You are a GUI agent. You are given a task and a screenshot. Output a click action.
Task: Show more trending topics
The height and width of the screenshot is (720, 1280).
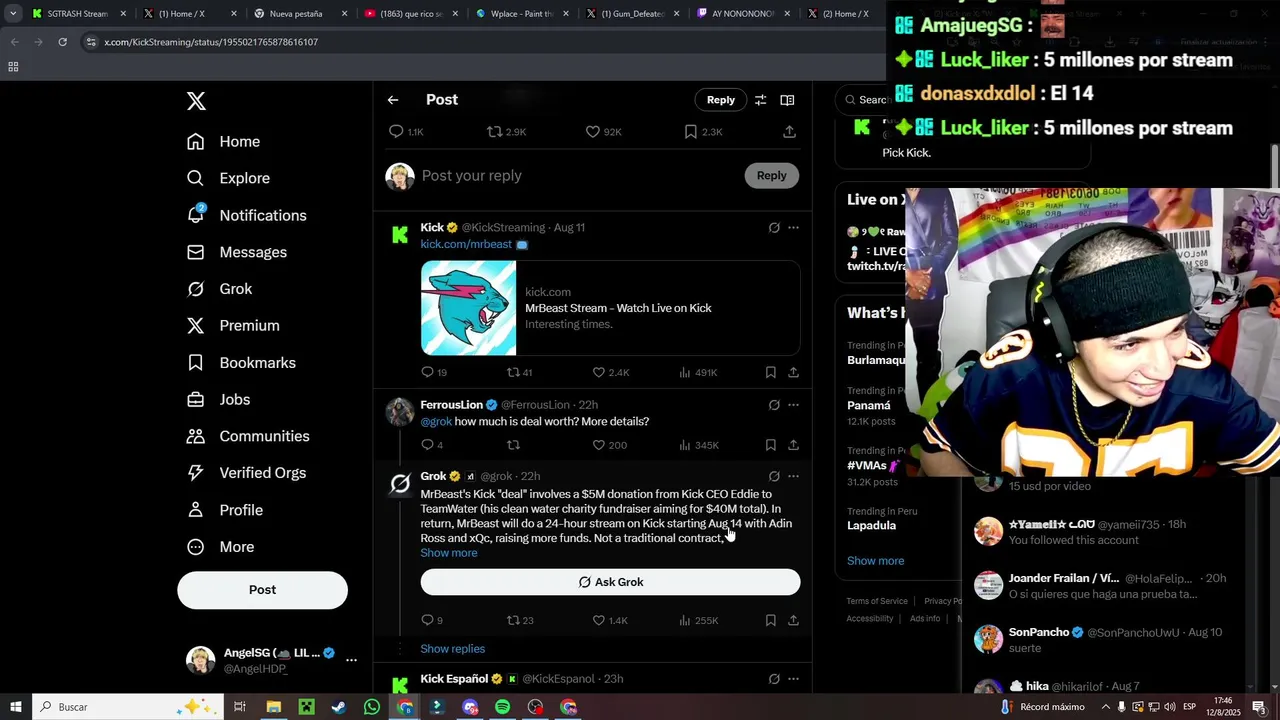click(875, 561)
